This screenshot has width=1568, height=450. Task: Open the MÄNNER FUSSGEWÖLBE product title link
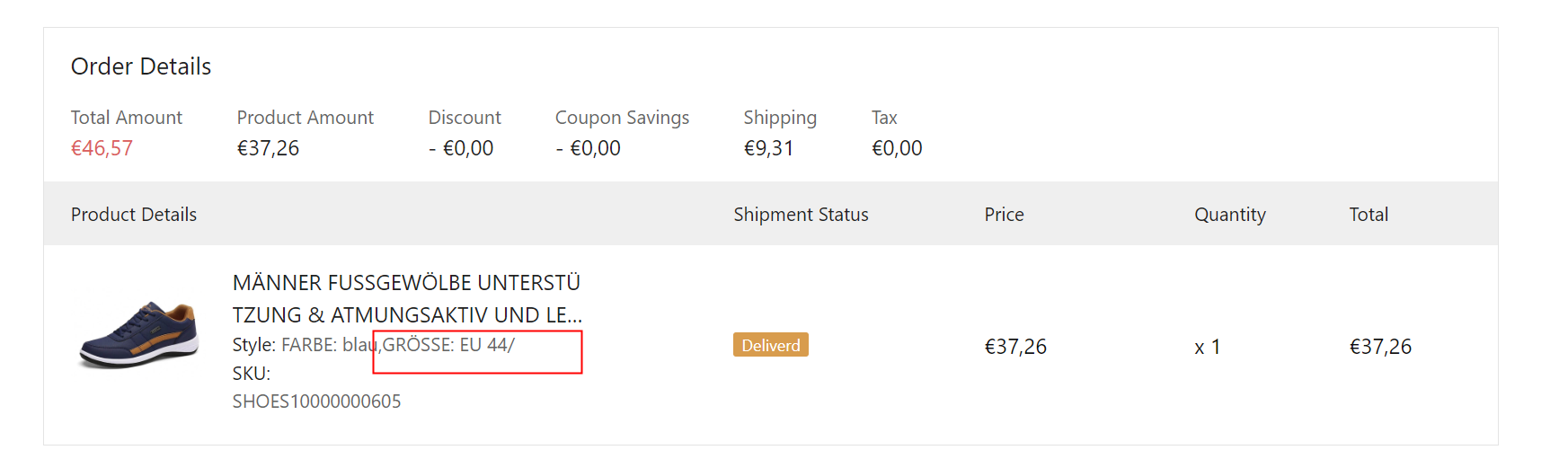point(406,299)
